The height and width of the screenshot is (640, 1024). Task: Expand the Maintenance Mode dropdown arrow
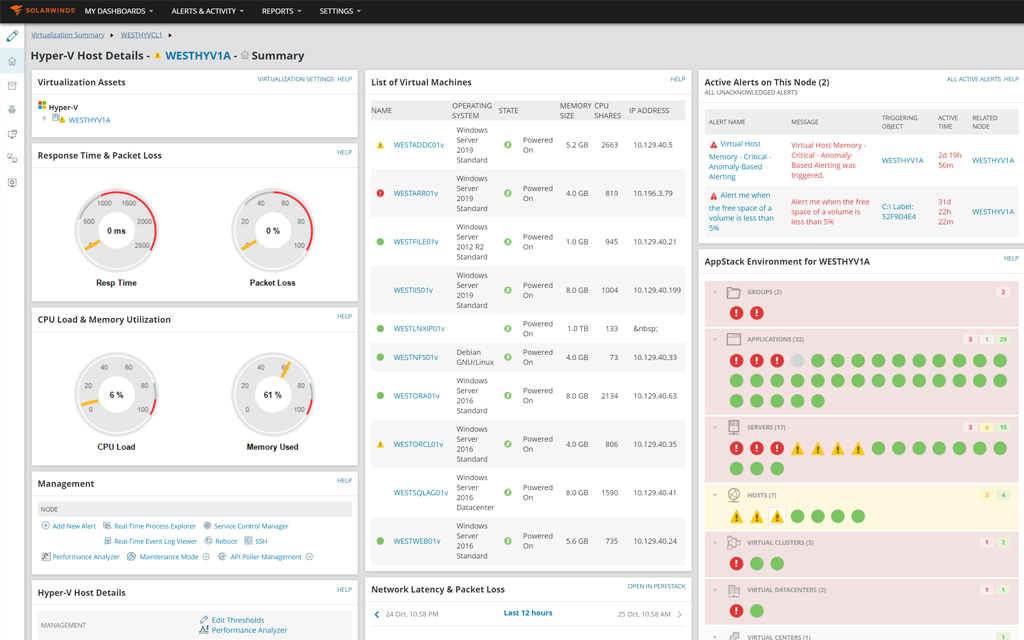[x=205, y=556]
